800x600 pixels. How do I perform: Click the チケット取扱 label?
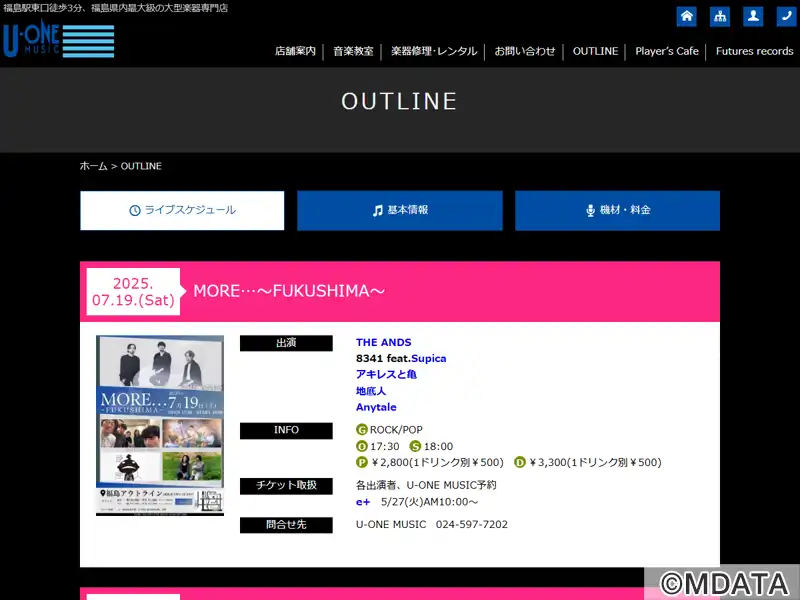point(286,486)
